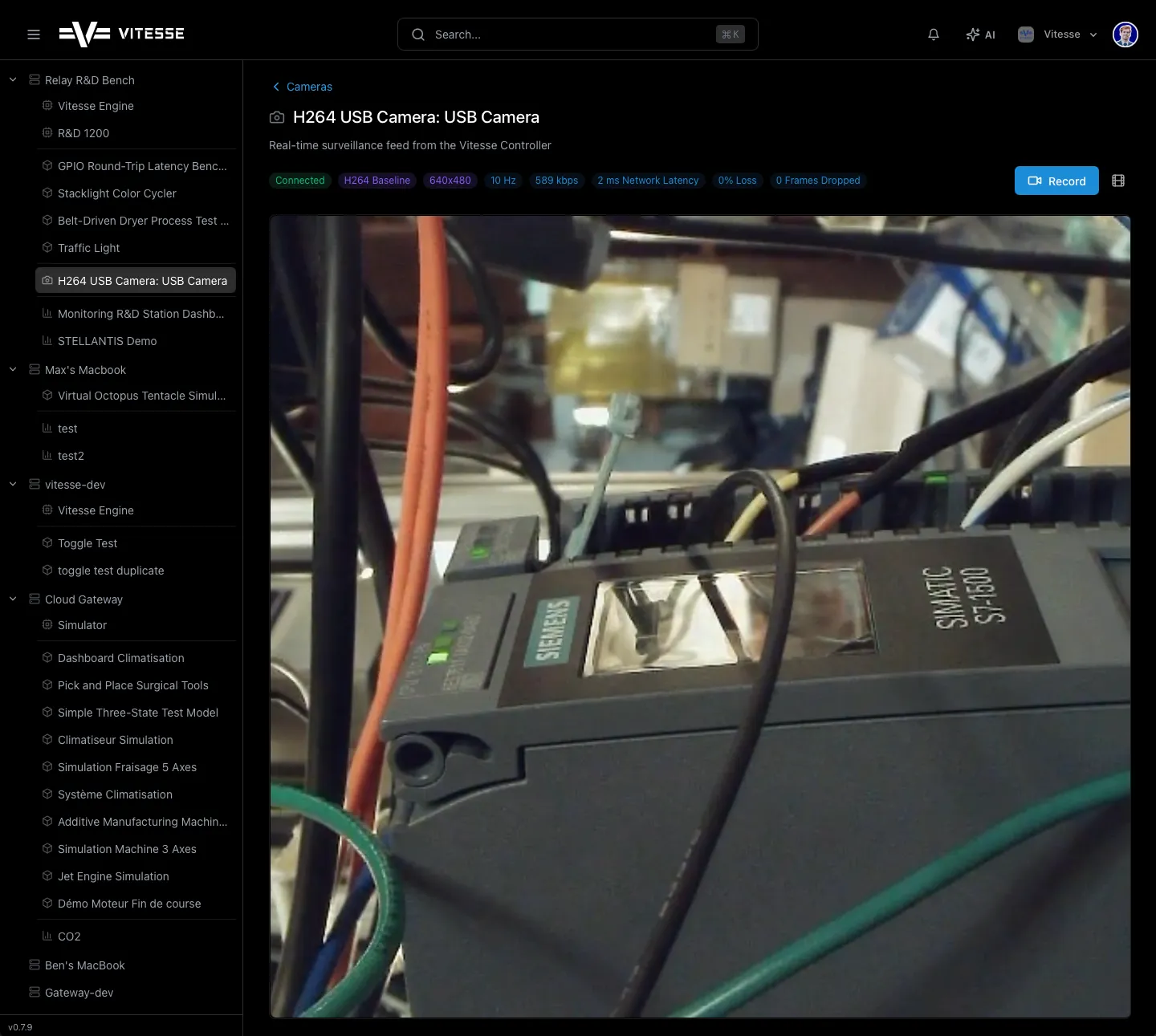
Task: Open the user profile avatar
Action: click(x=1125, y=35)
